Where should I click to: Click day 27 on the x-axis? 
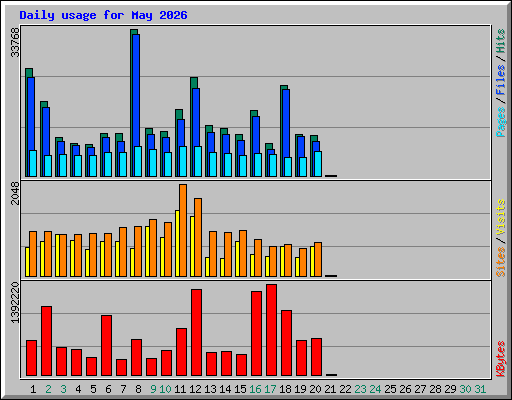click(420, 389)
